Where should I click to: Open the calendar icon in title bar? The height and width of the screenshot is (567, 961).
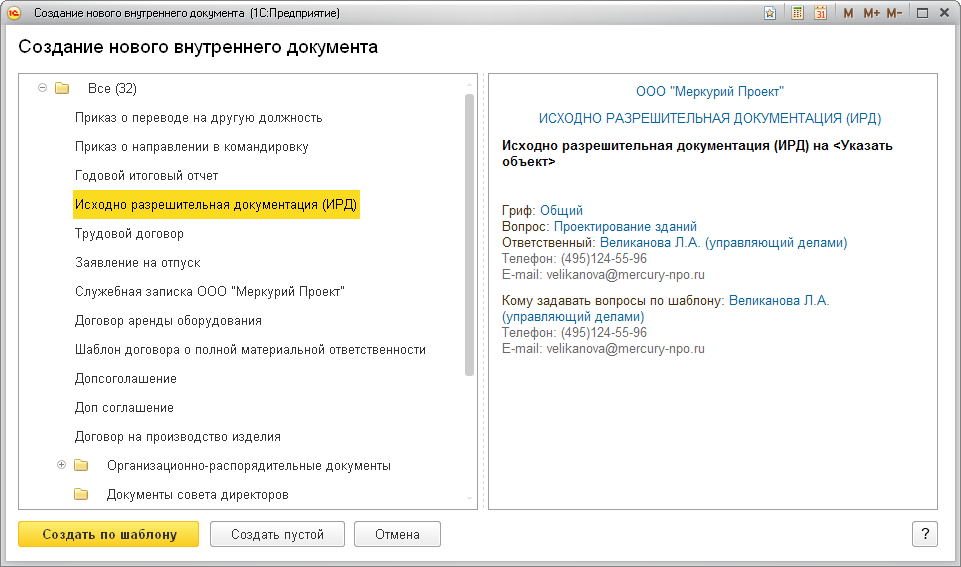click(x=821, y=13)
